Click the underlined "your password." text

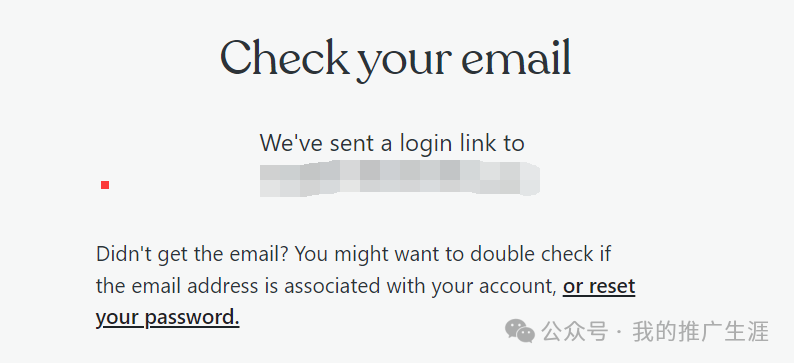point(167,318)
